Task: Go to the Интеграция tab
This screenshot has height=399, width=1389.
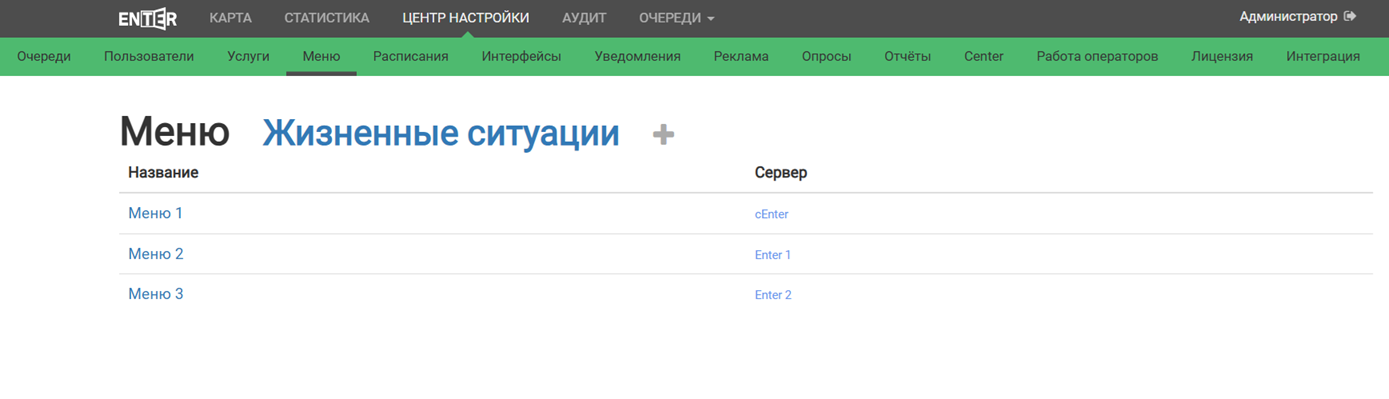Action: click(1323, 56)
